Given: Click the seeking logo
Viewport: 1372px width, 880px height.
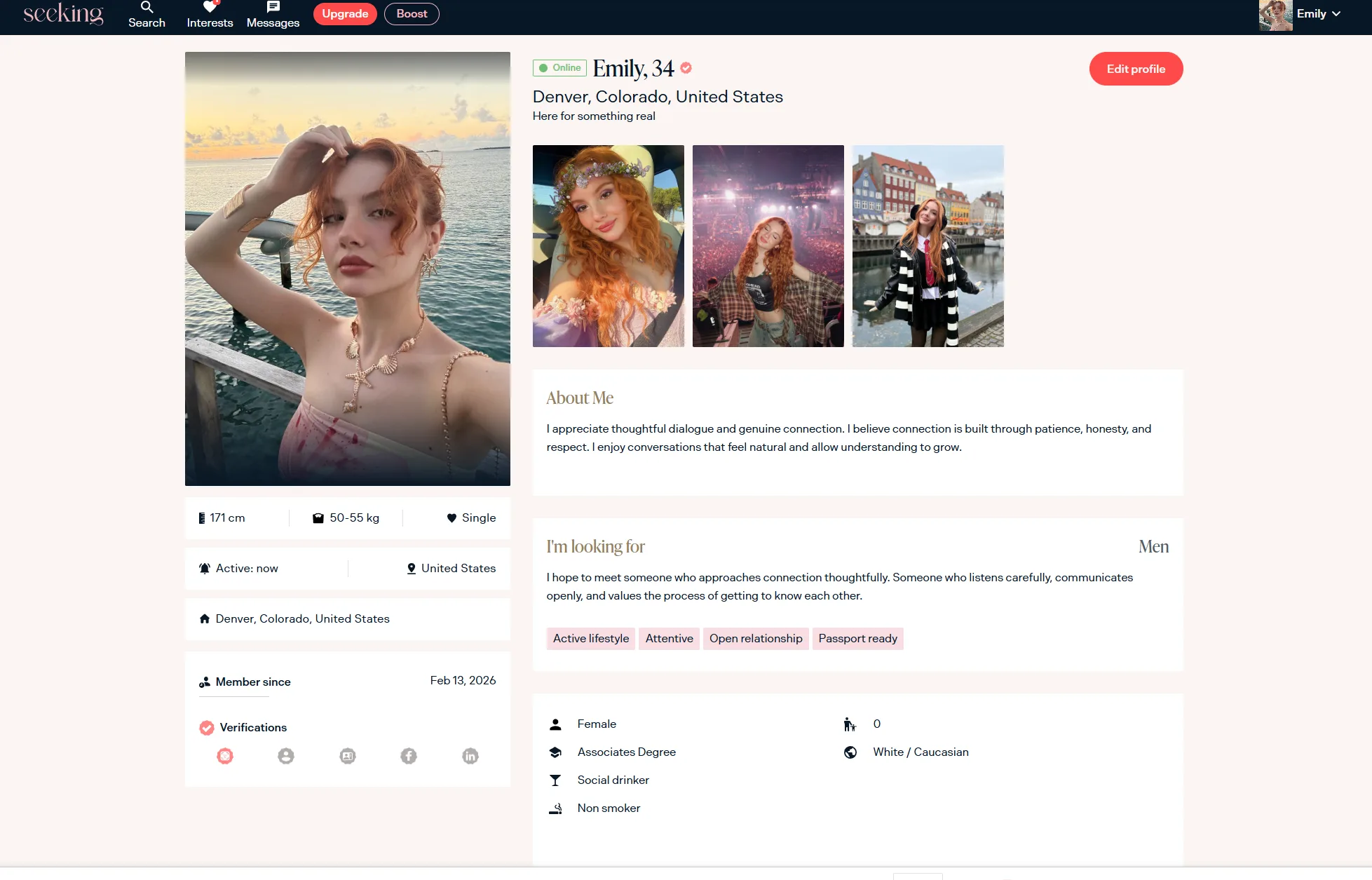Looking at the screenshot, I should coord(63,14).
